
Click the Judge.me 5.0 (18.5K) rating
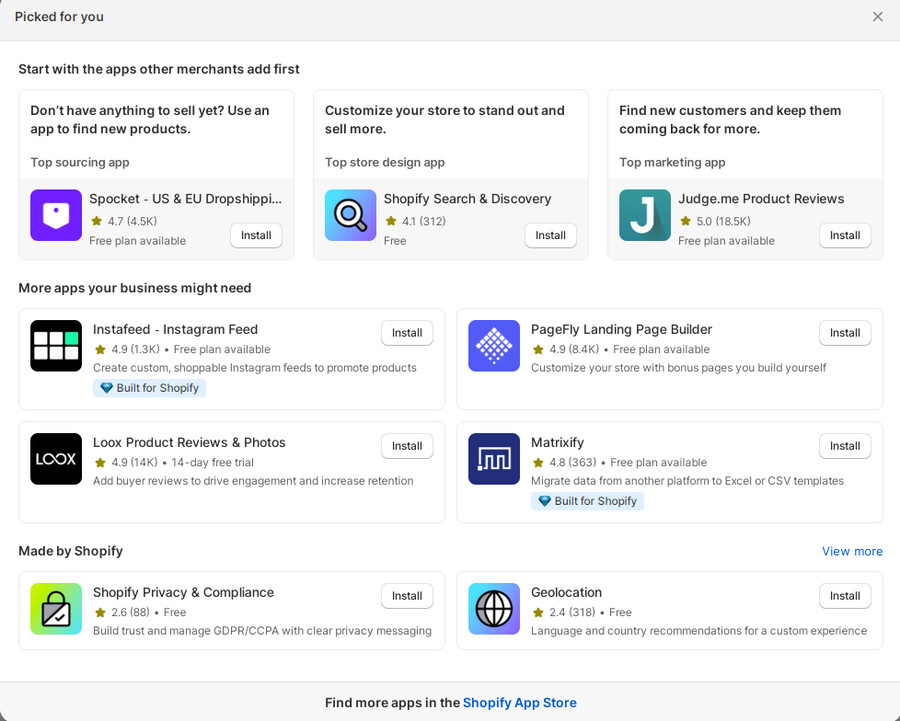click(x=715, y=221)
